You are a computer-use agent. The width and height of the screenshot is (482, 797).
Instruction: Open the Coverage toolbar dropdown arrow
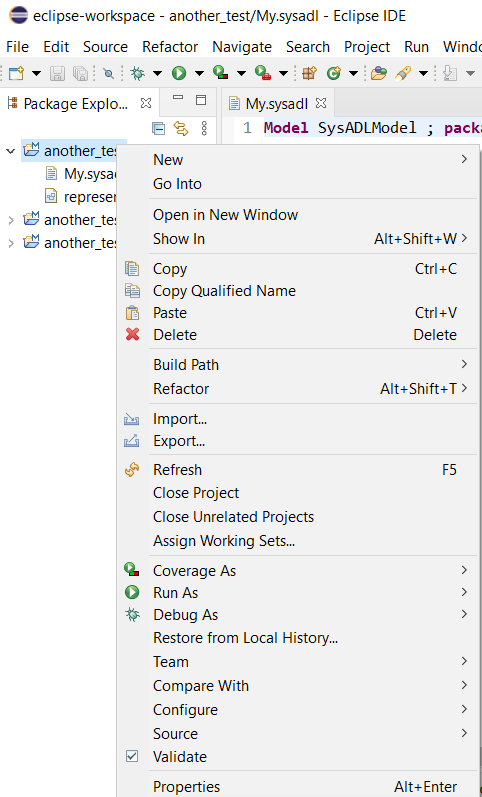pyautogui.click(x=241, y=74)
